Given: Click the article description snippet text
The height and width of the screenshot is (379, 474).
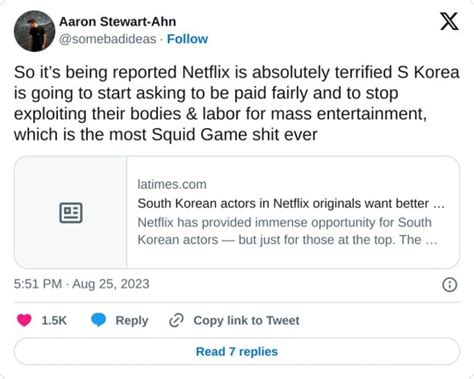Looking at the screenshot, I should (x=287, y=231).
